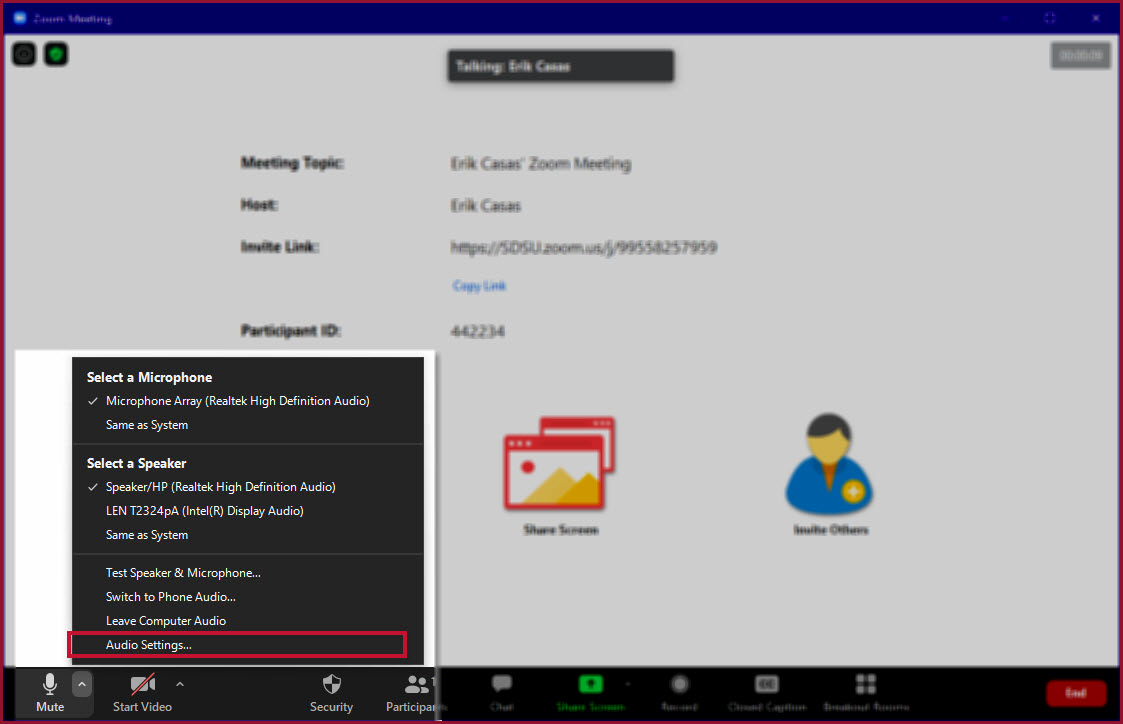This screenshot has height=724, width=1123.
Task: Select LEN T2324pA (Intel(R) Display Audio) speaker
Action: tap(248, 511)
